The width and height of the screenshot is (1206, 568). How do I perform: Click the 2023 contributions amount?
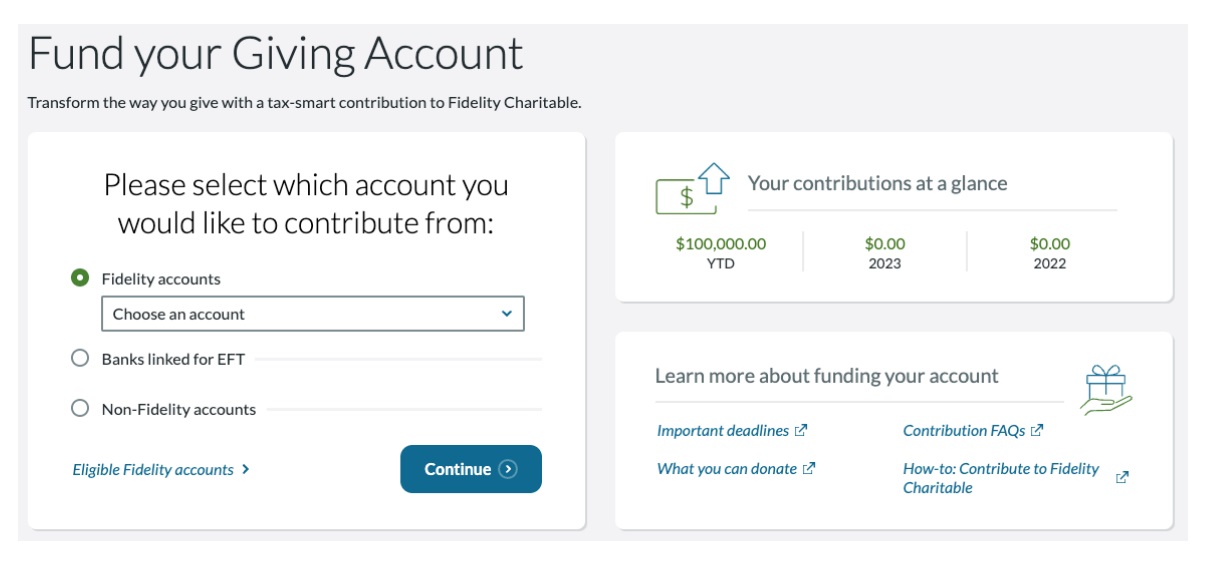tap(884, 244)
